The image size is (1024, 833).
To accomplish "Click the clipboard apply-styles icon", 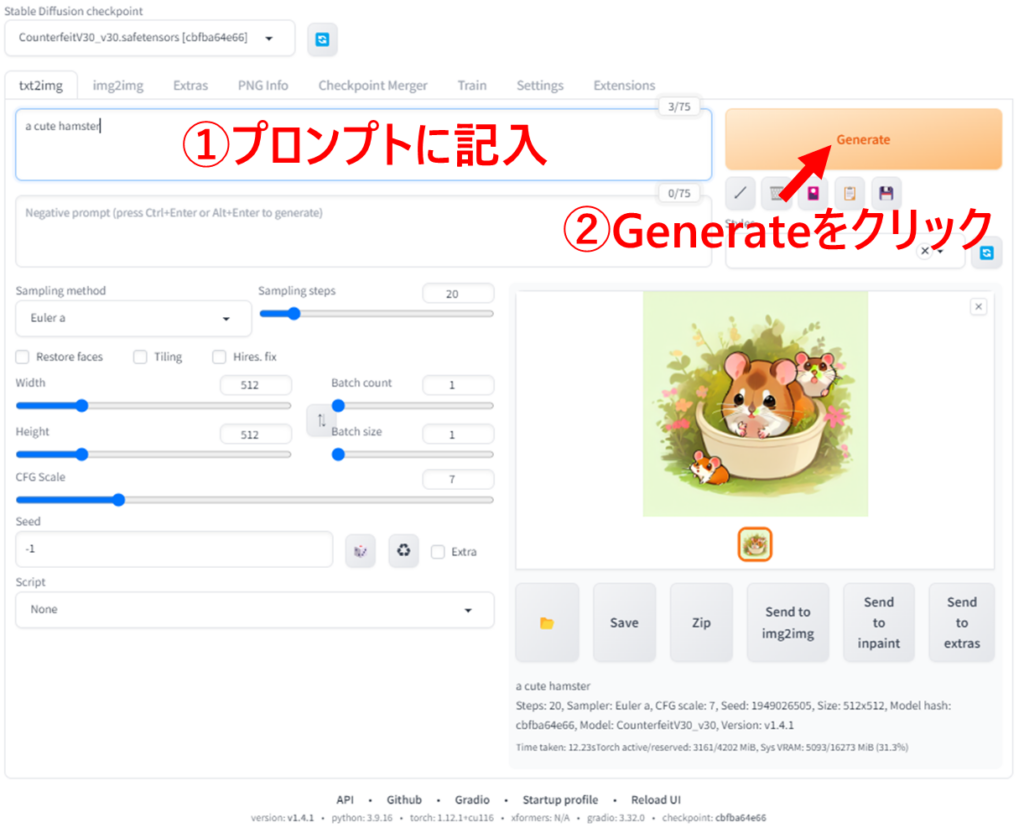I will coord(849,193).
